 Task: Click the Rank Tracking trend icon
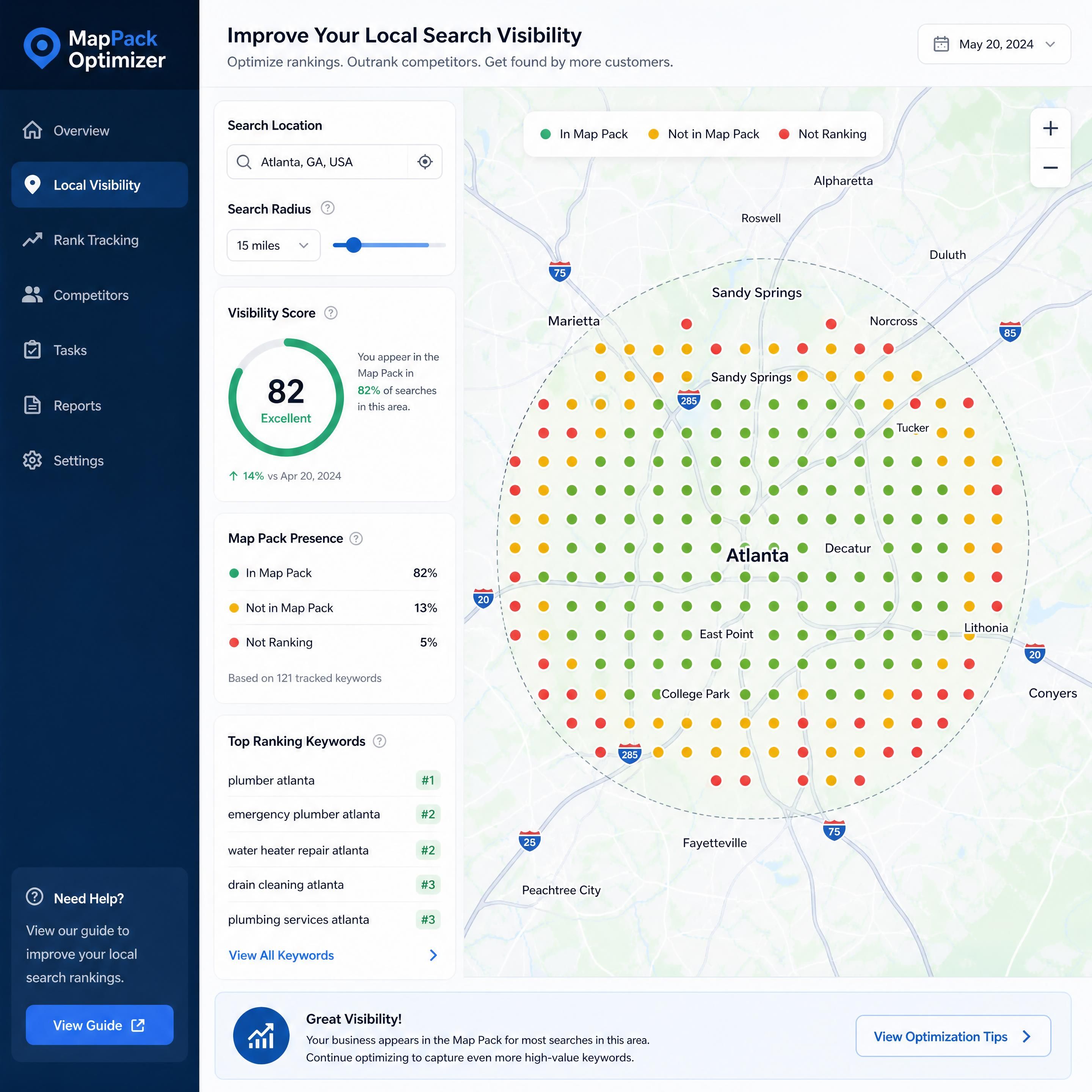point(32,240)
